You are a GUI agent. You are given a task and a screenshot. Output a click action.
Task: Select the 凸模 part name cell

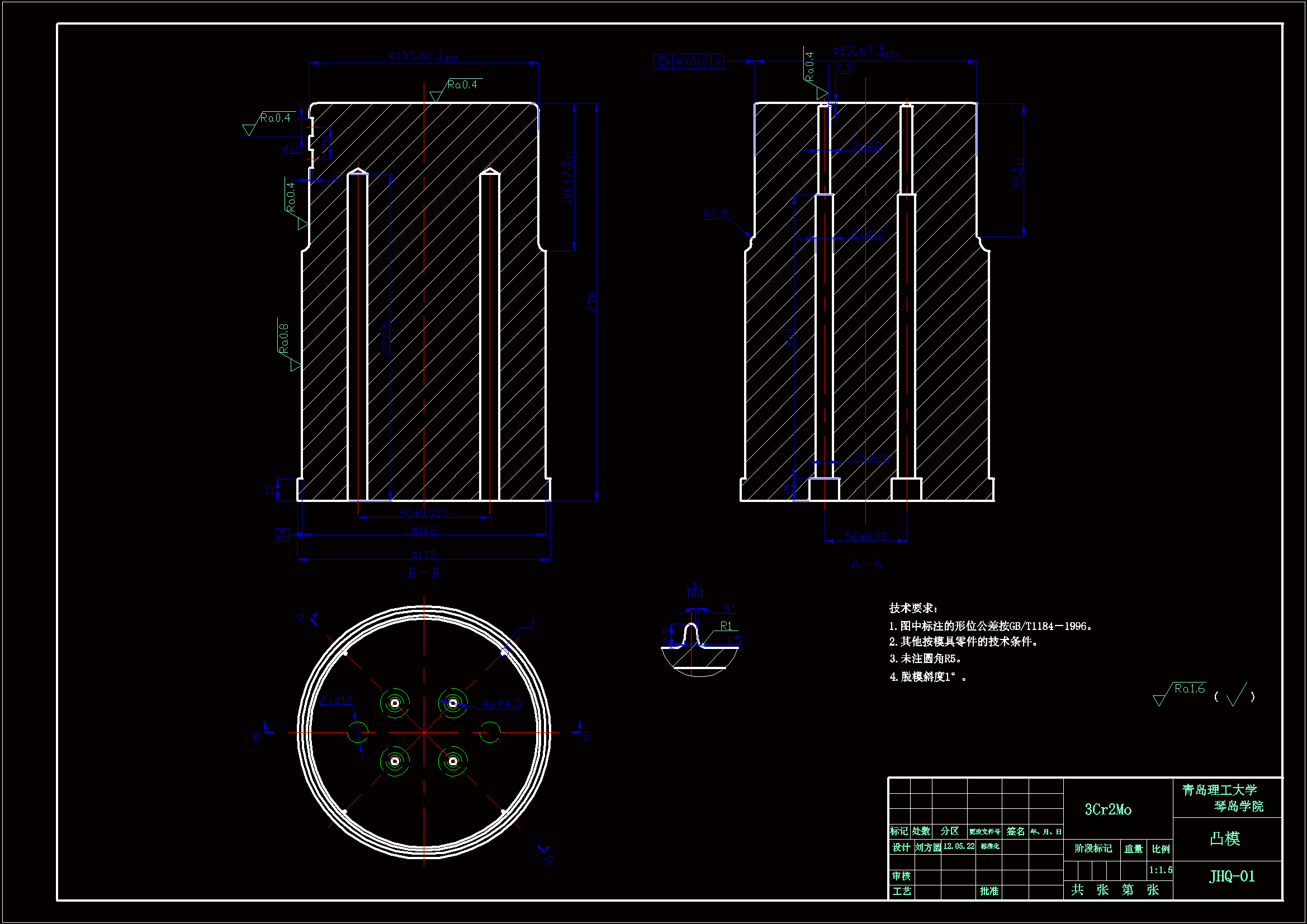(1224, 838)
